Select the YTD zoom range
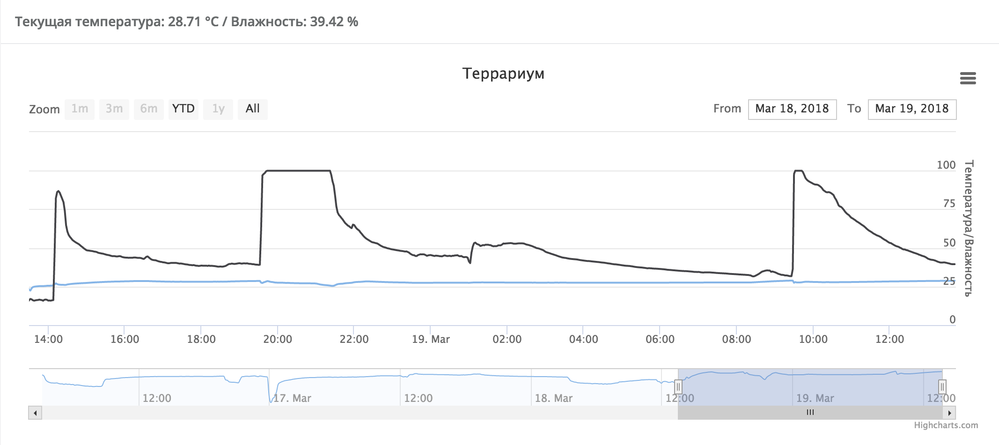The width and height of the screenshot is (999, 445). point(183,109)
